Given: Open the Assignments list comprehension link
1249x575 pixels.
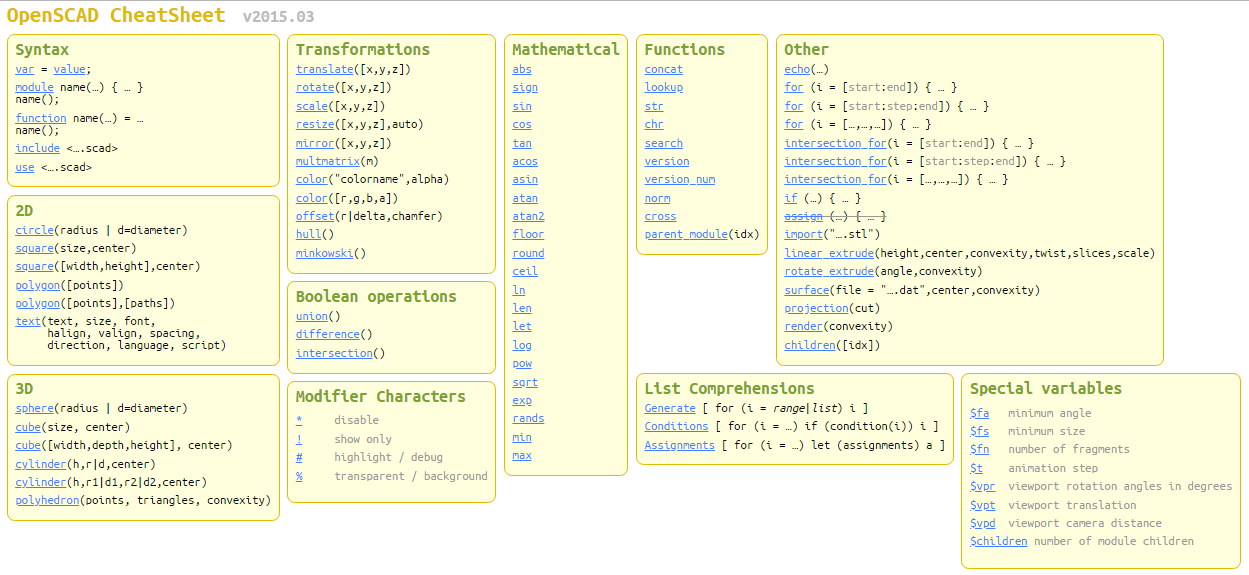Looking at the screenshot, I should point(679,445).
